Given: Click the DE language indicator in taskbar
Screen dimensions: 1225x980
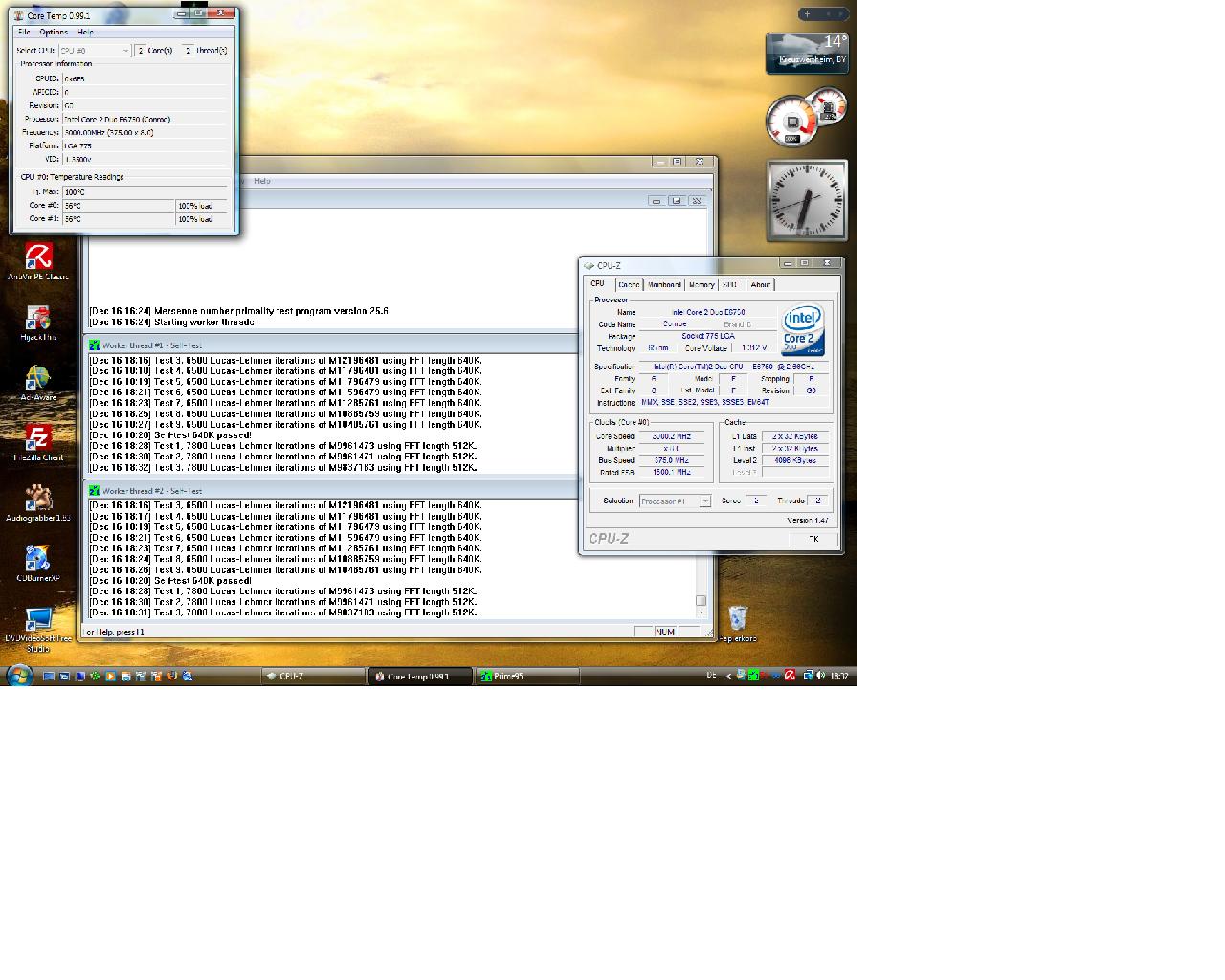Looking at the screenshot, I should pyautogui.click(x=711, y=676).
